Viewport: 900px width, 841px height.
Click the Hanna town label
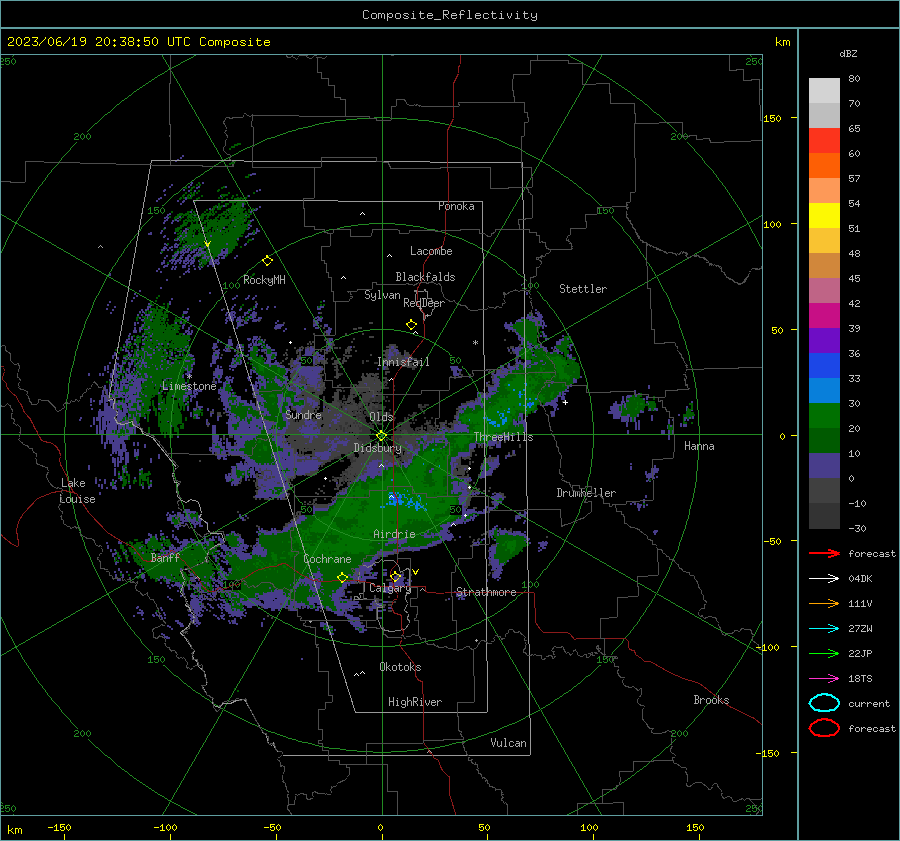[699, 446]
